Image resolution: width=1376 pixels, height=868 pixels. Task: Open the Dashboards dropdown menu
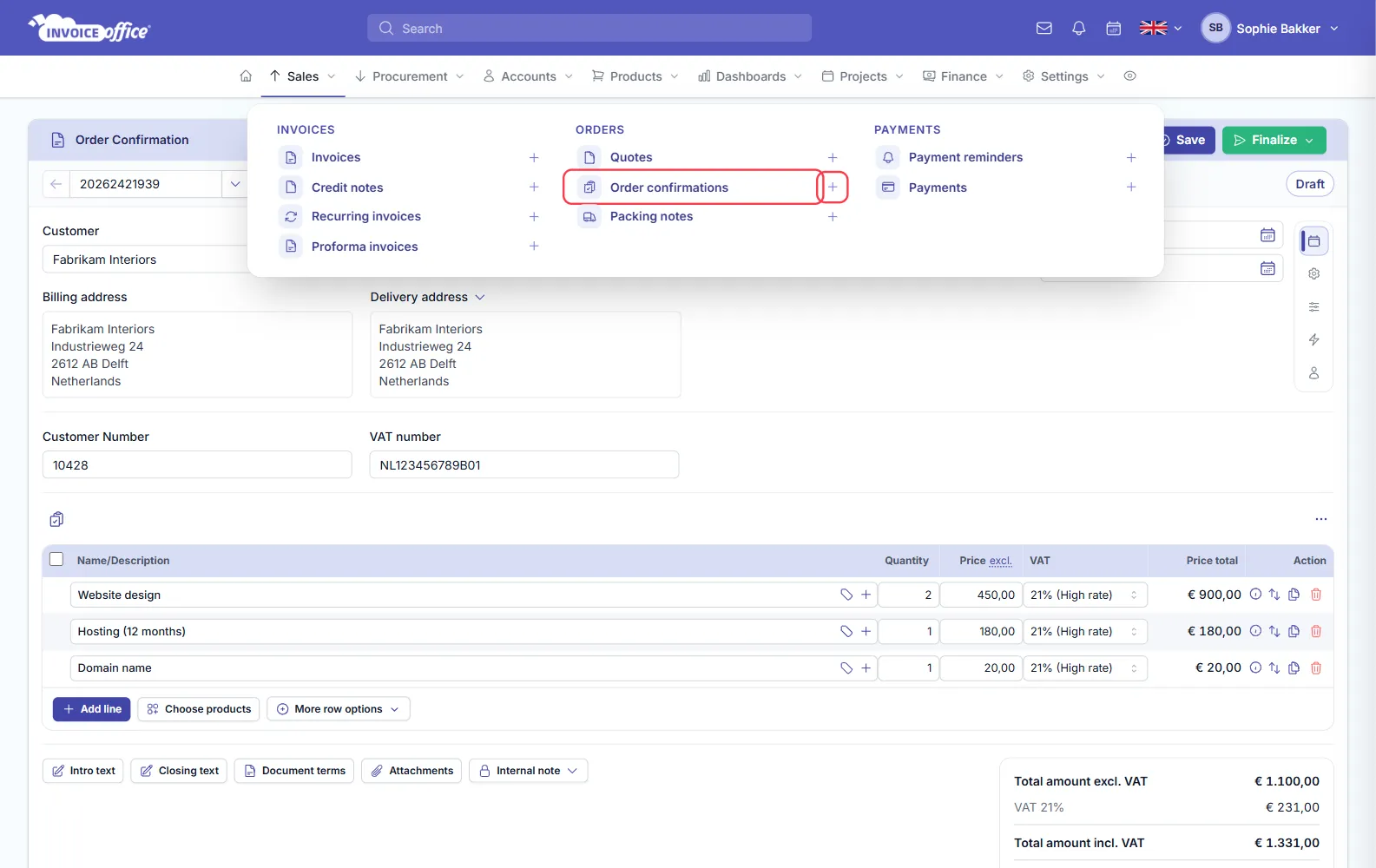751,76
